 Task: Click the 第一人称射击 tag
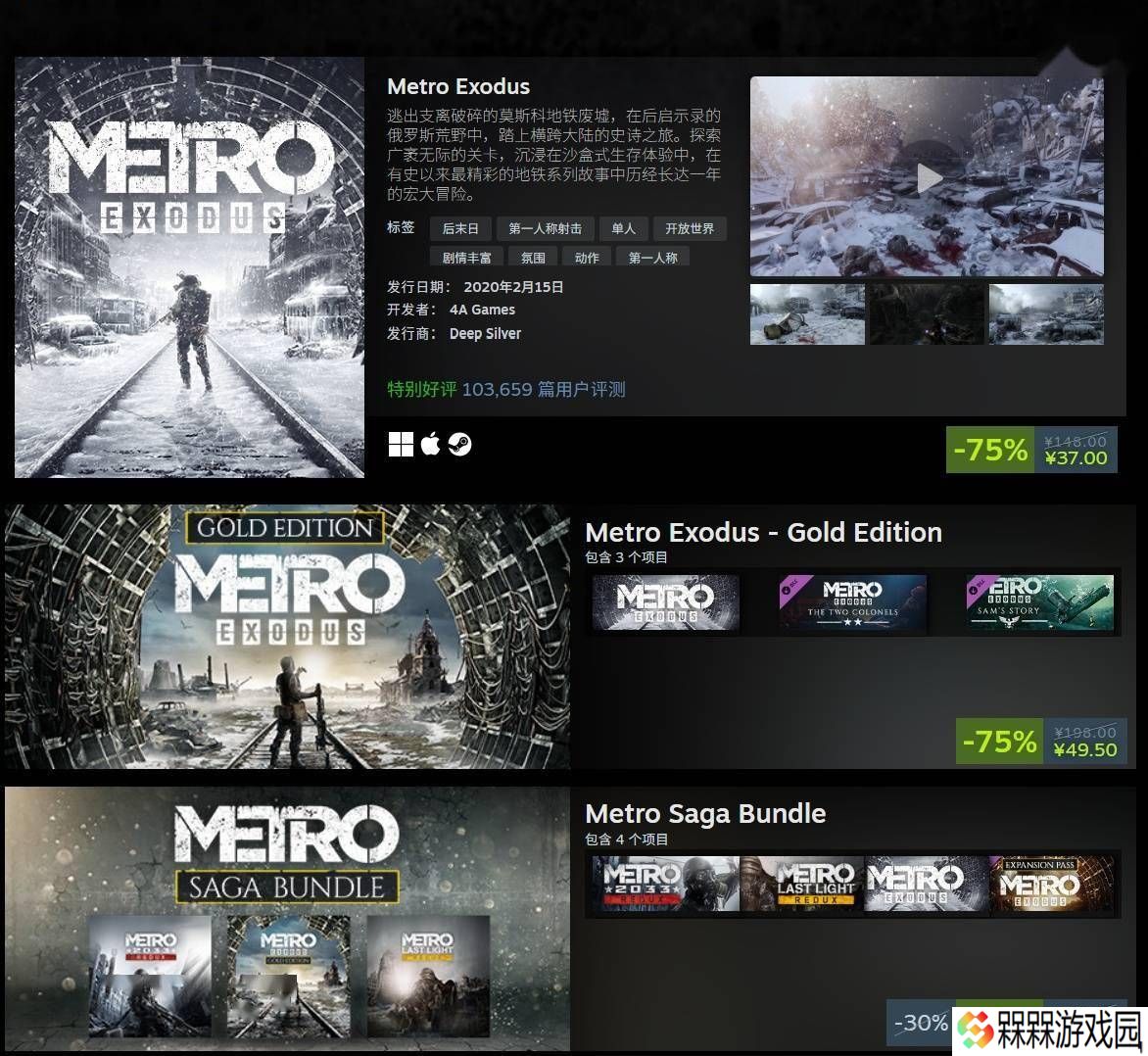545,228
